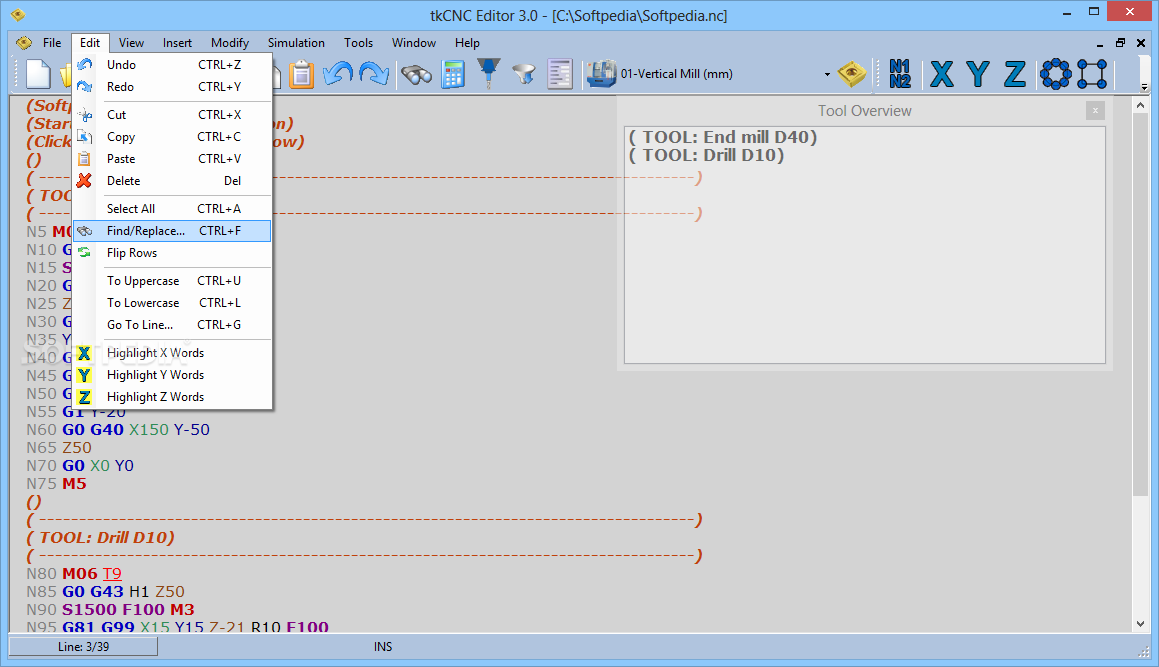Click '( TOOL: Drill D10)' in Tool Overview
Screen dimensions: 1159x667
[706, 155]
